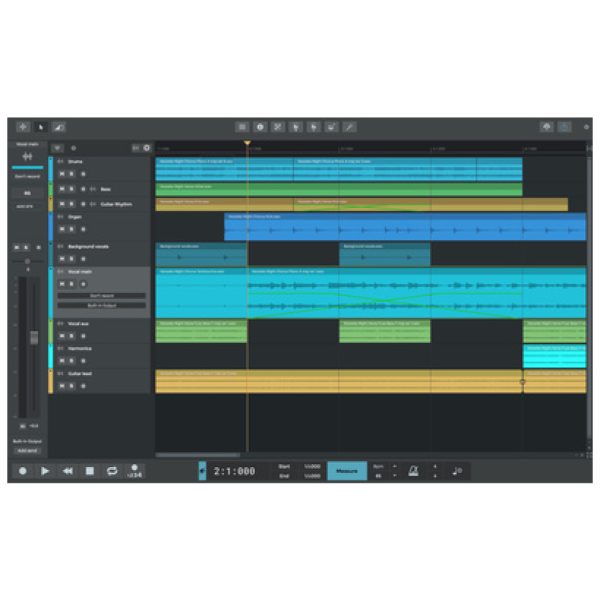Click the white circle icon in top center toolbar

pyautogui.click(x=260, y=127)
